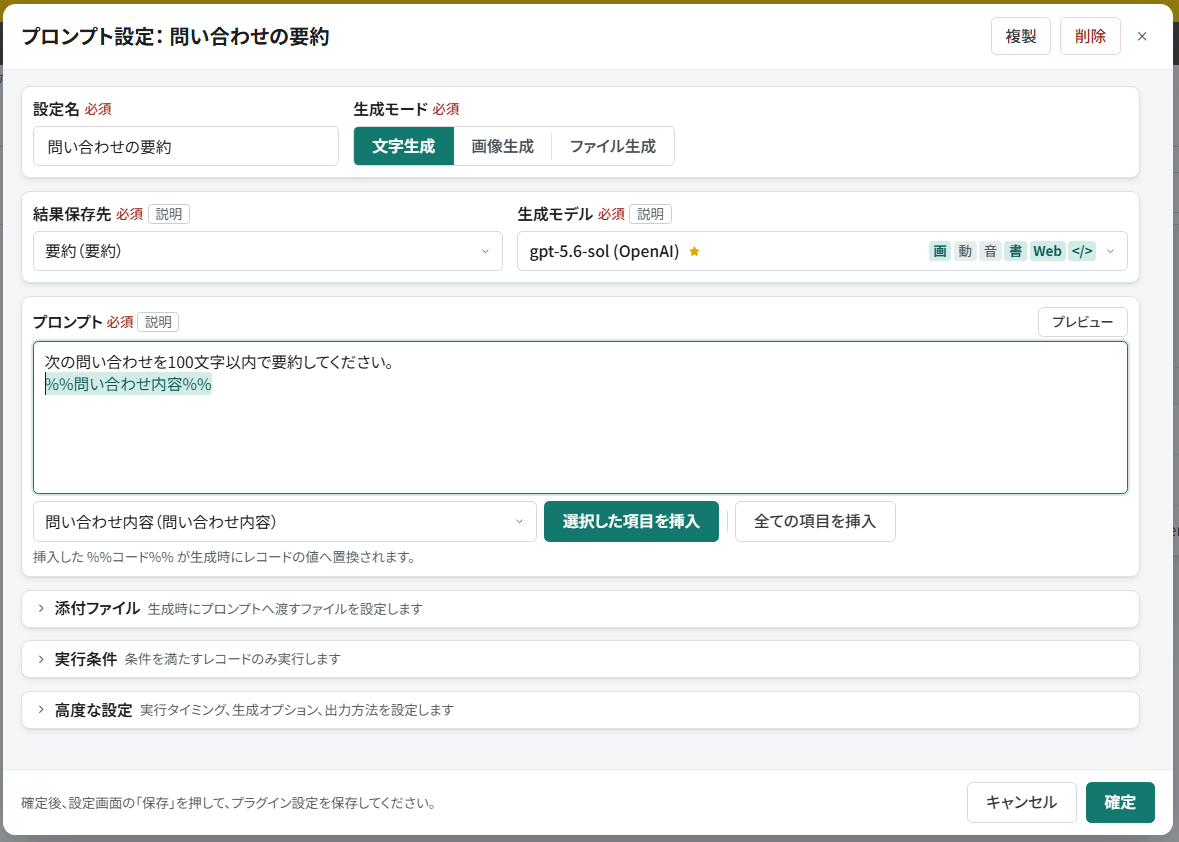Click the </> code capability badge
This screenshot has height=842, width=1179.
tap(1082, 251)
